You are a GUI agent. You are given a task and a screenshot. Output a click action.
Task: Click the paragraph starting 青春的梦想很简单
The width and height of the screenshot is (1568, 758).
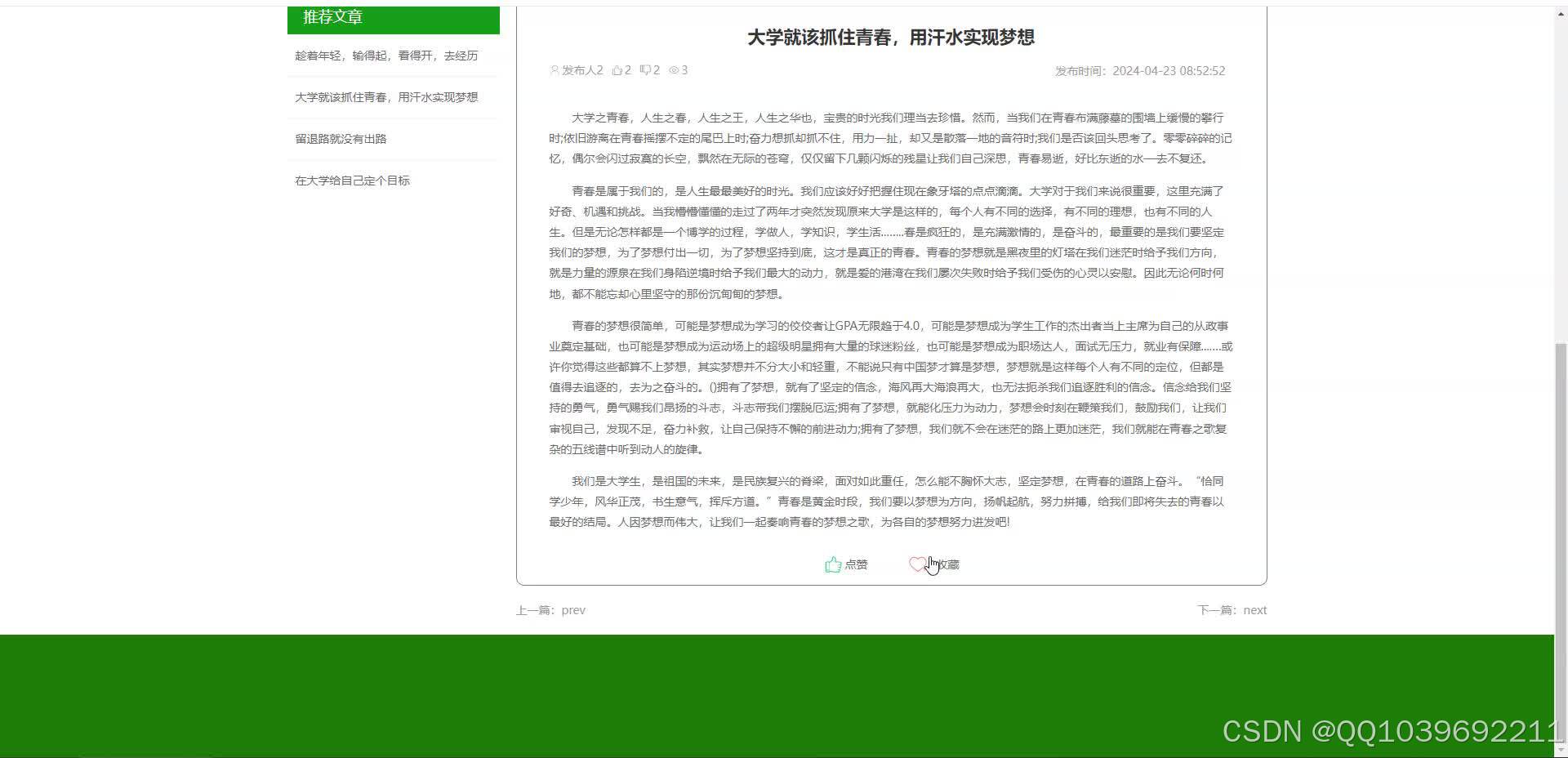tap(891, 387)
